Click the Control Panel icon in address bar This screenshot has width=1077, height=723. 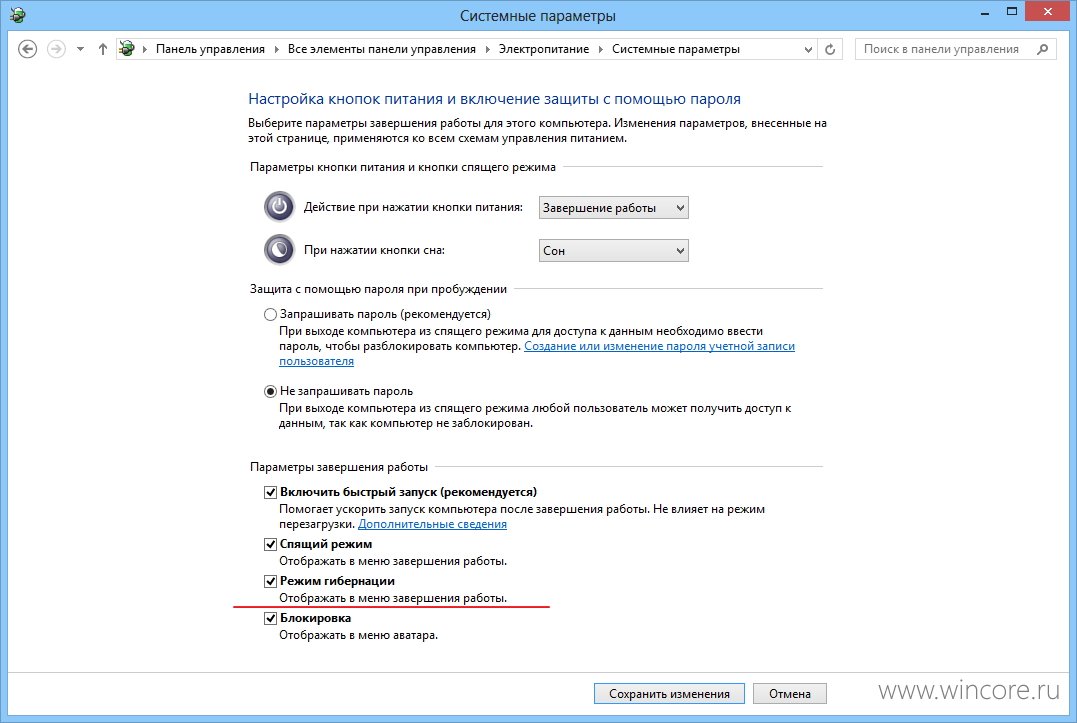point(127,49)
